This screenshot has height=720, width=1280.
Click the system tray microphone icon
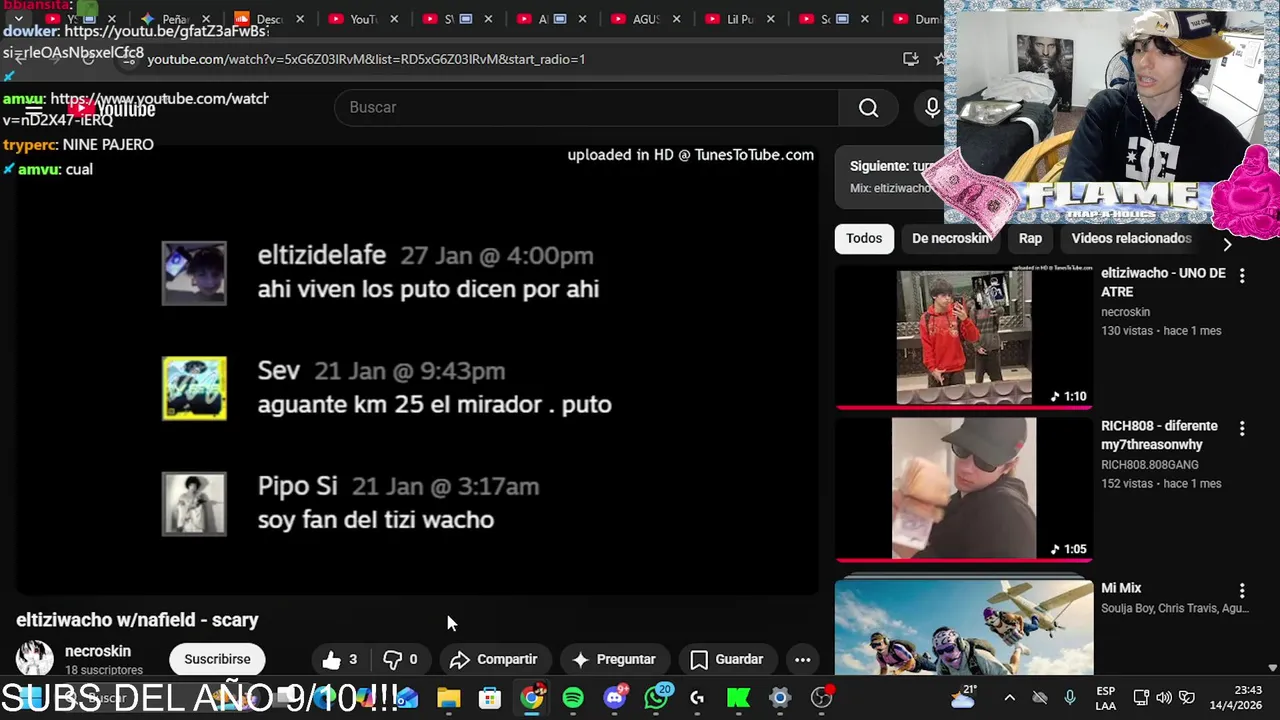coord(1070,697)
